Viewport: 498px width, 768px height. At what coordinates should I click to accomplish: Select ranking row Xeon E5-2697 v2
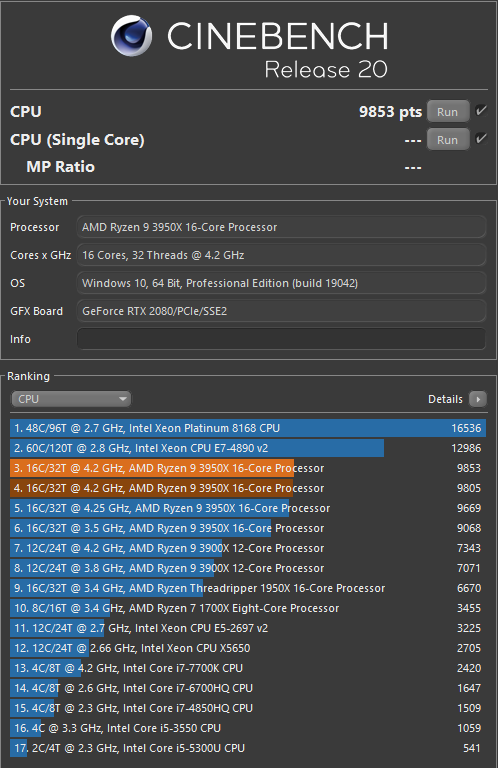pyautogui.click(x=248, y=628)
